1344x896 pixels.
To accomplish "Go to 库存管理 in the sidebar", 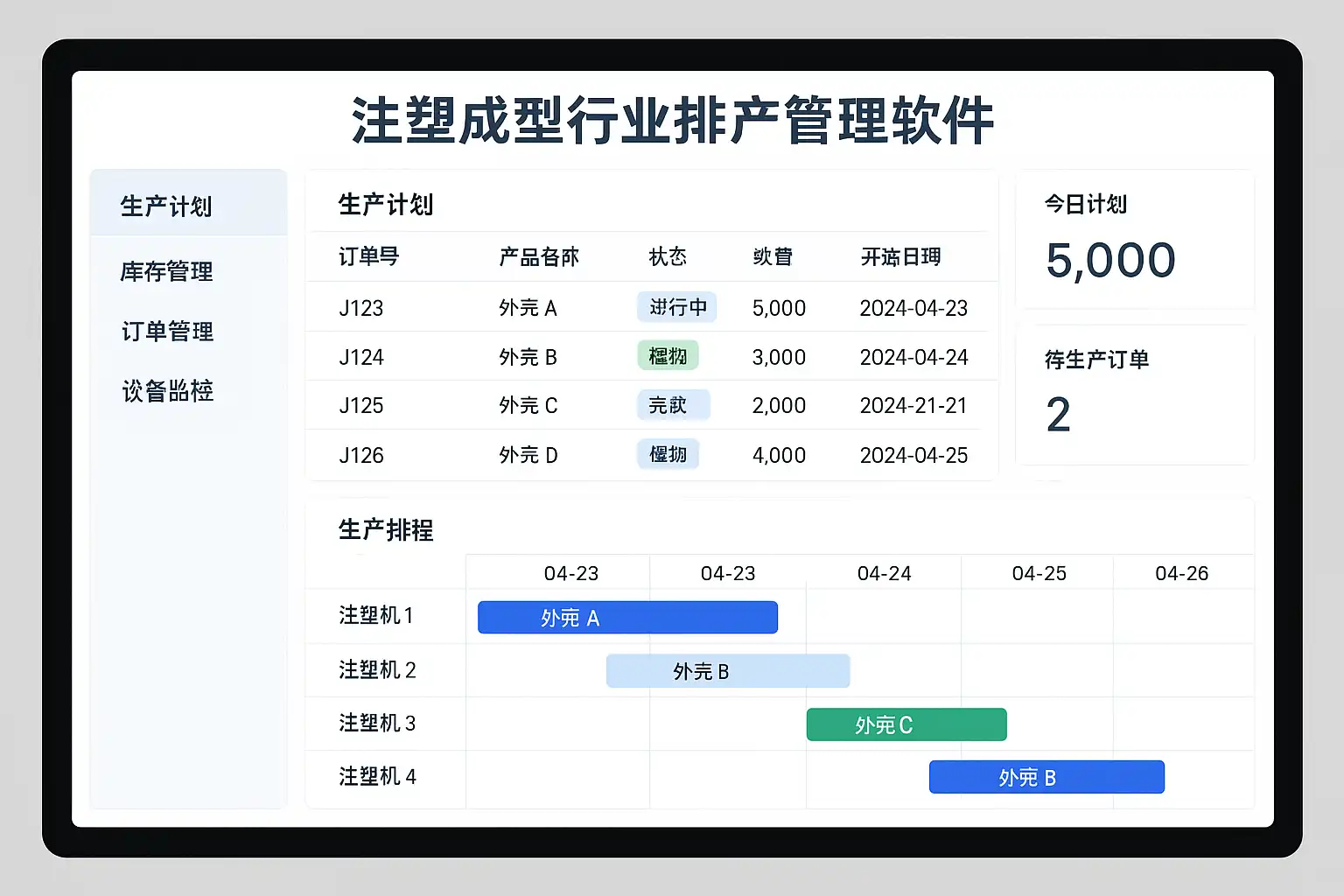I will click(x=166, y=271).
